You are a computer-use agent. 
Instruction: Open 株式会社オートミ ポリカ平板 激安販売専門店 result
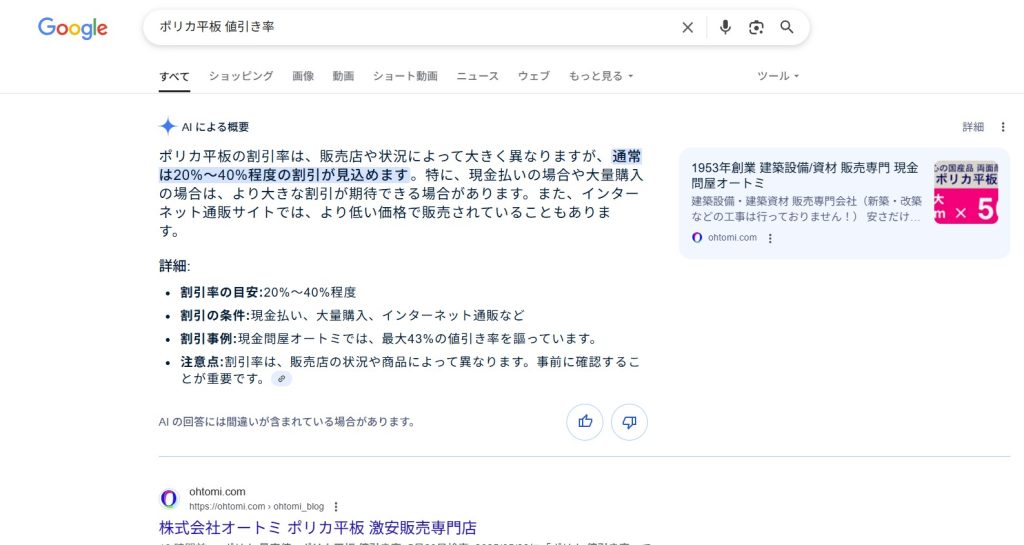(317, 527)
